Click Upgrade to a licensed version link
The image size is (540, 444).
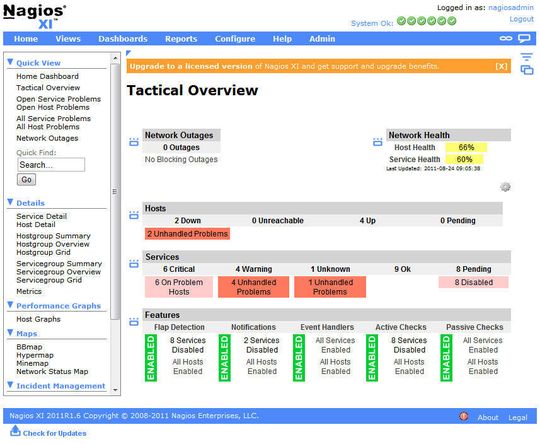coord(191,66)
